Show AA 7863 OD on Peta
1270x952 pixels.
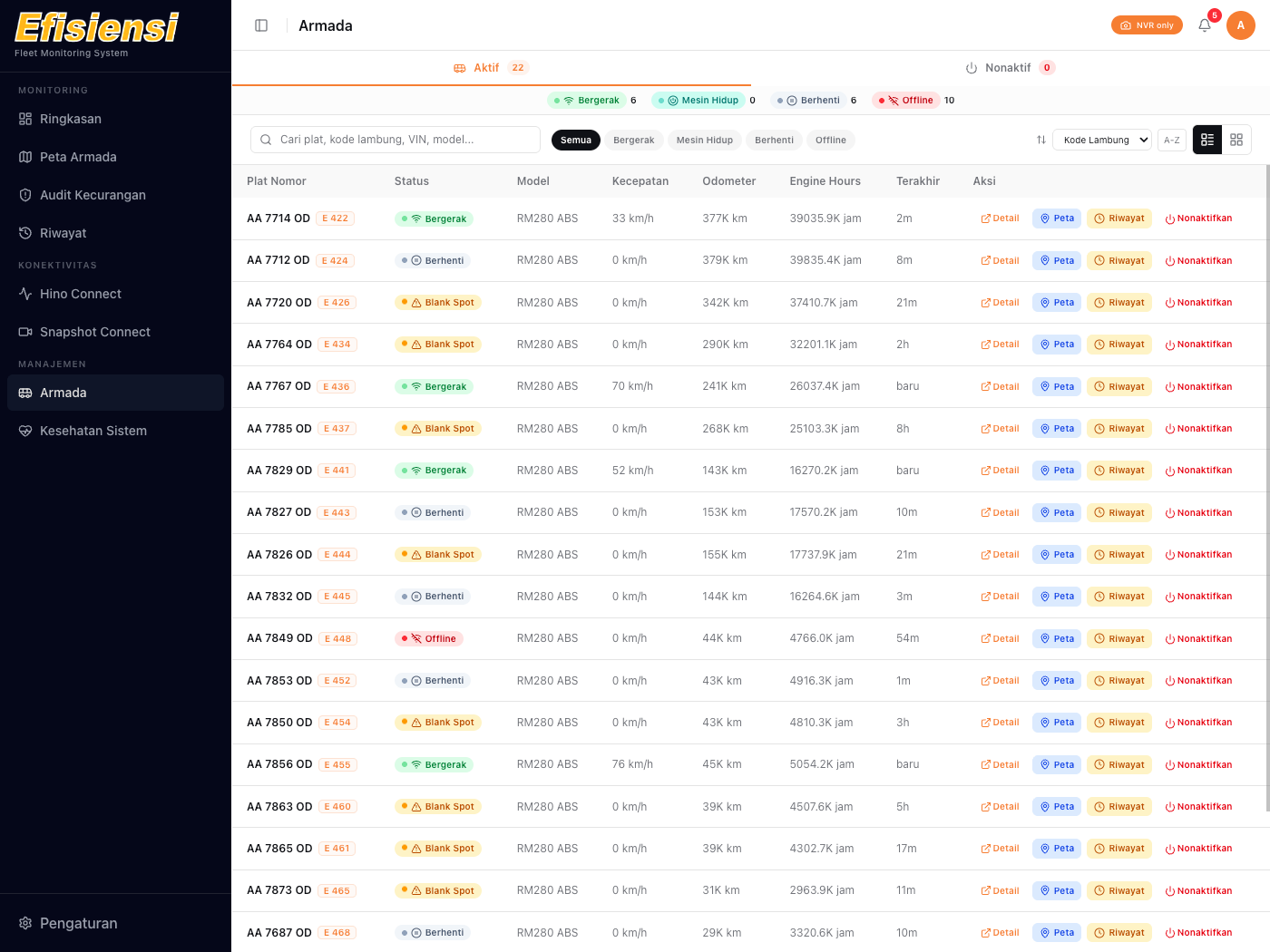point(1057,807)
